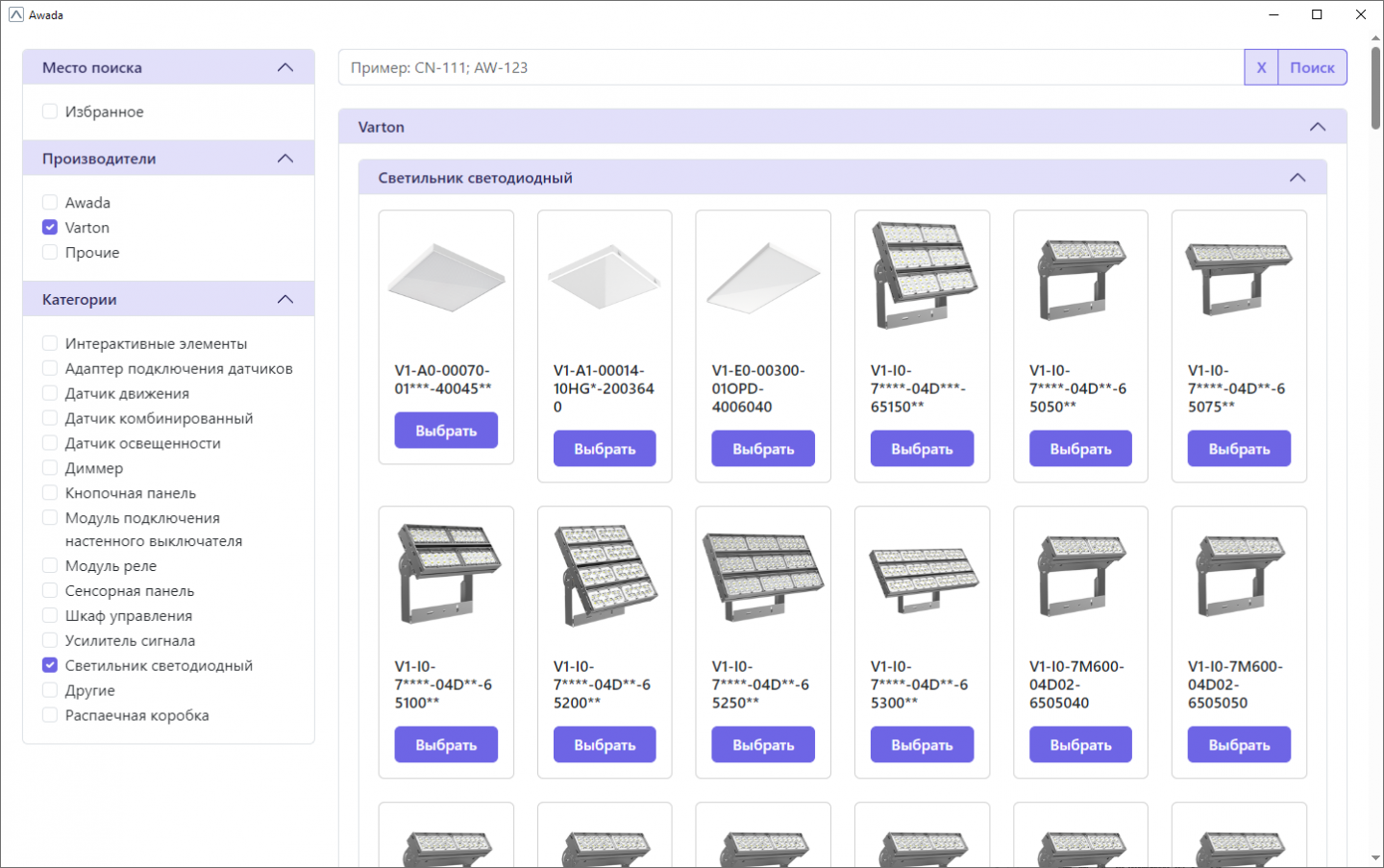Select the 5300** floodlight via Выбрать
The height and width of the screenshot is (868, 1384).
click(922, 745)
